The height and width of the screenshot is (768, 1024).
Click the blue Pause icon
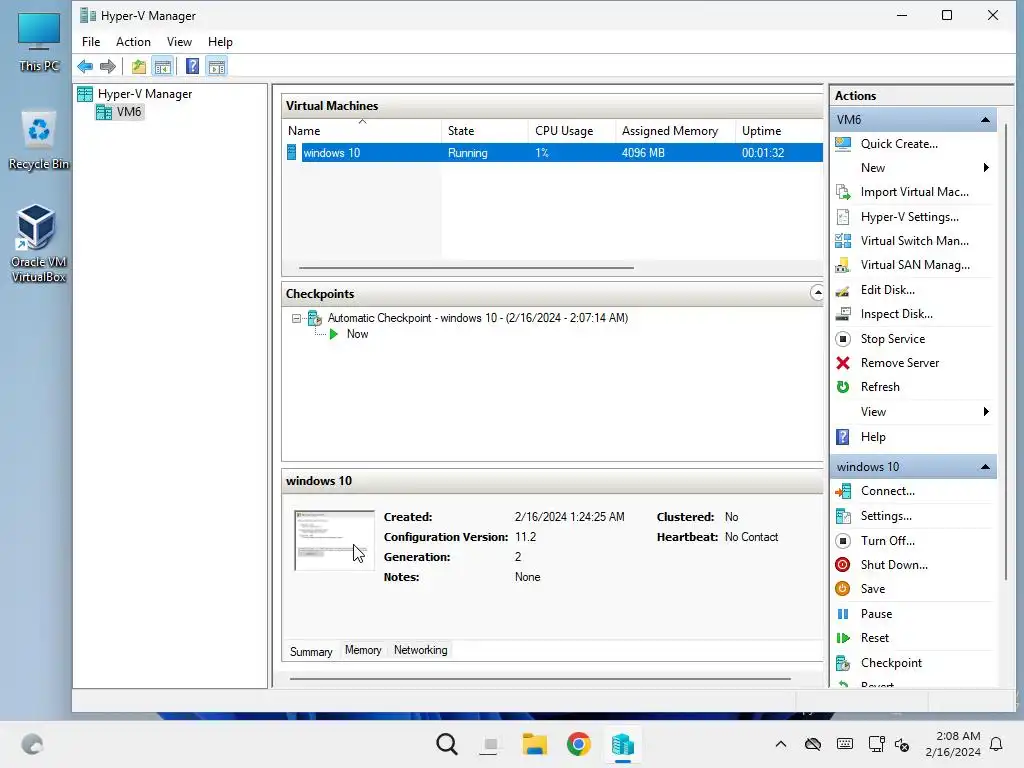843,614
